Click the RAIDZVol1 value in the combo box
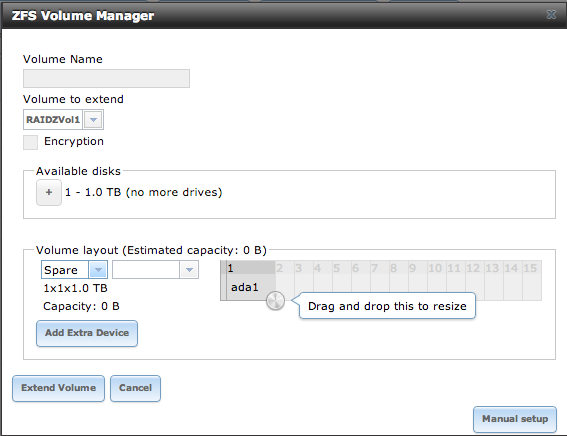 click(x=53, y=120)
